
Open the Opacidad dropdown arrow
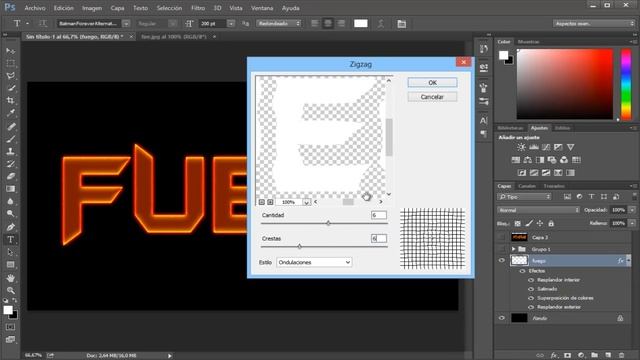click(x=632, y=210)
